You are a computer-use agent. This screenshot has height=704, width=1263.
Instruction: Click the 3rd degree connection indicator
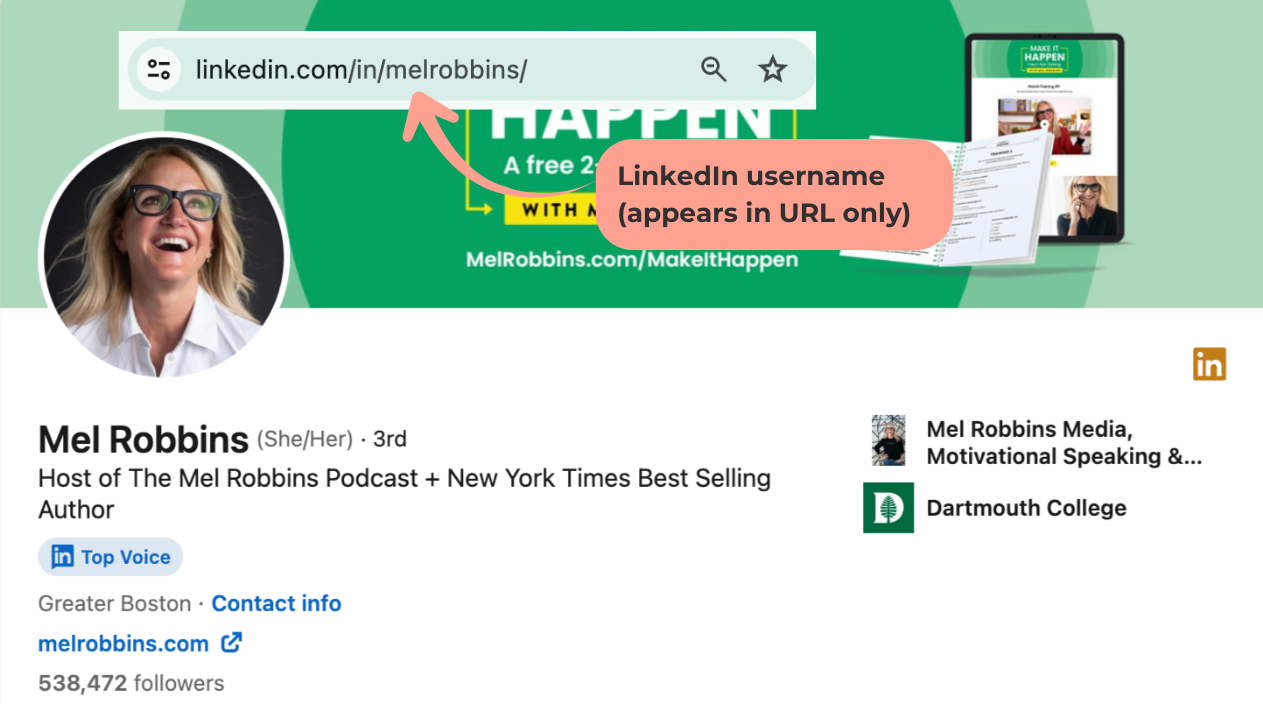pyautogui.click(x=390, y=439)
